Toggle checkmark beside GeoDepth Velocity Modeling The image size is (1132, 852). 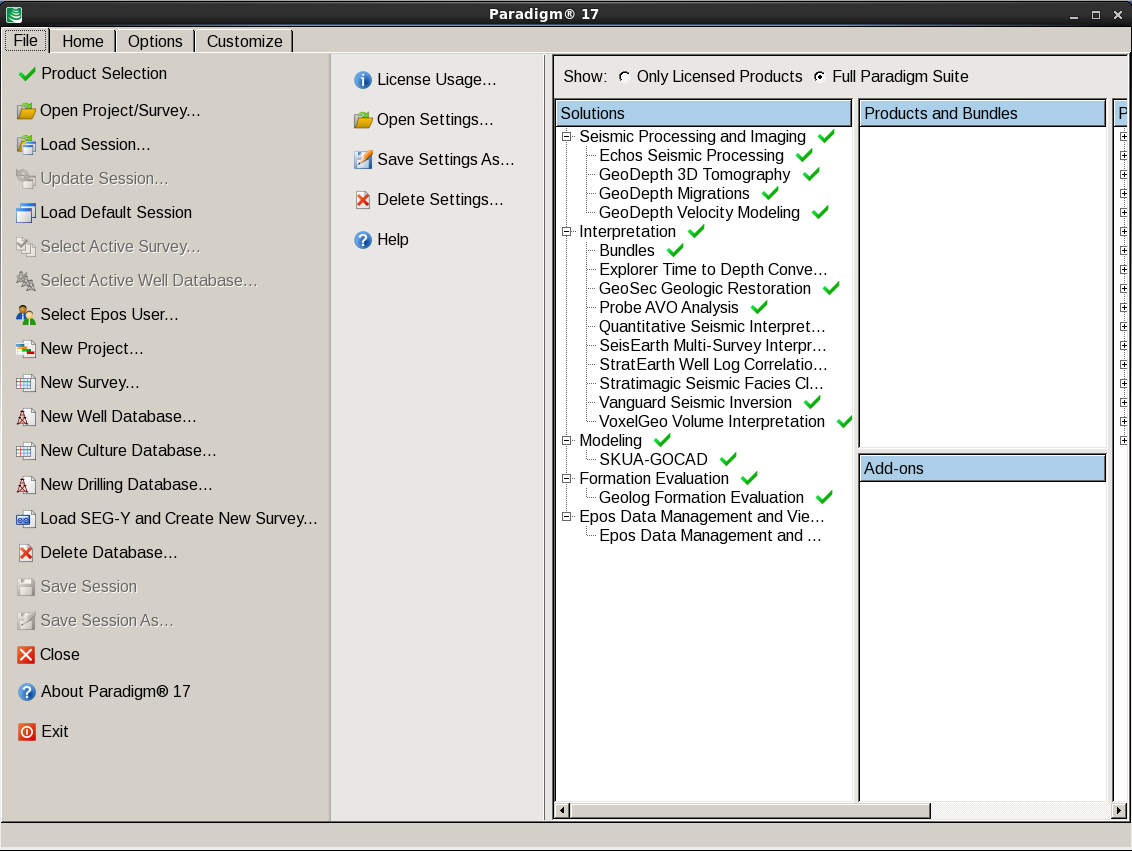820,212
